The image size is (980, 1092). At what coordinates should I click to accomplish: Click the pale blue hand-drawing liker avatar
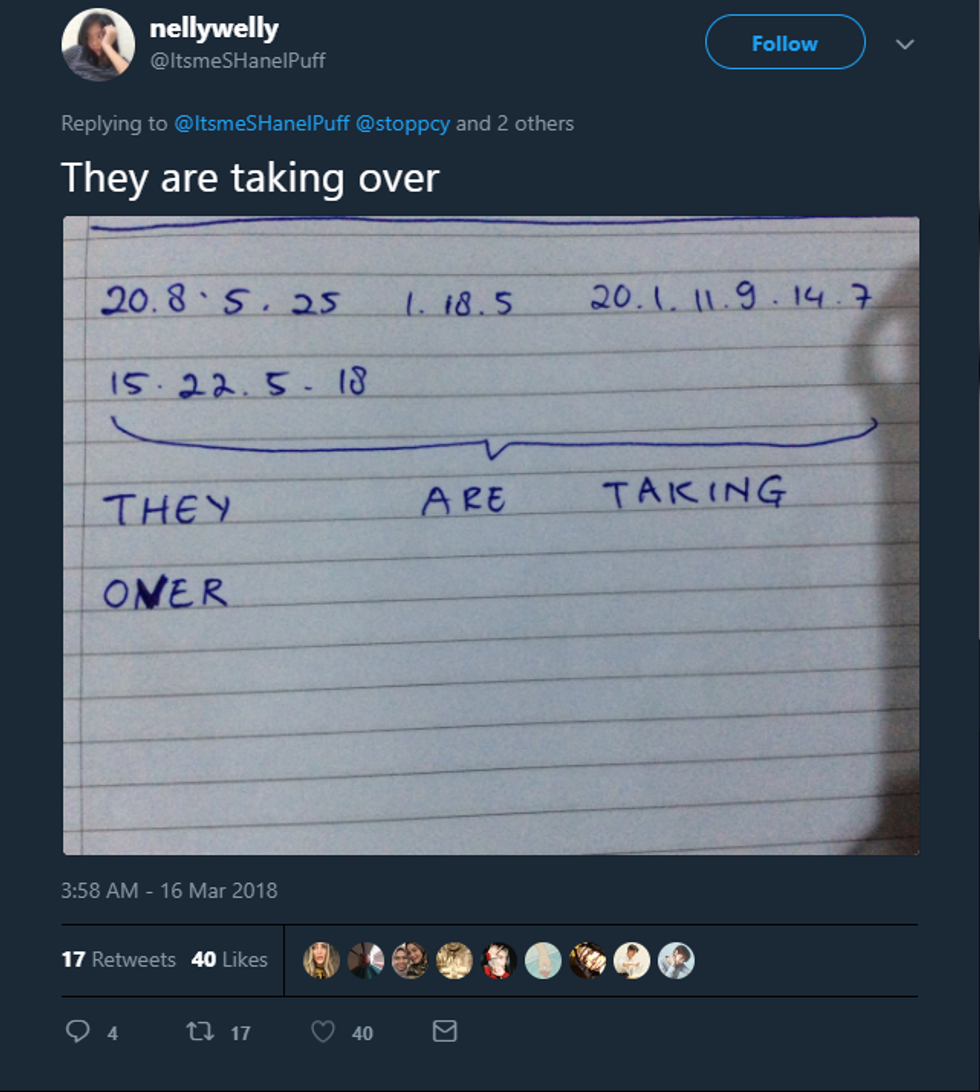point(543,960)
